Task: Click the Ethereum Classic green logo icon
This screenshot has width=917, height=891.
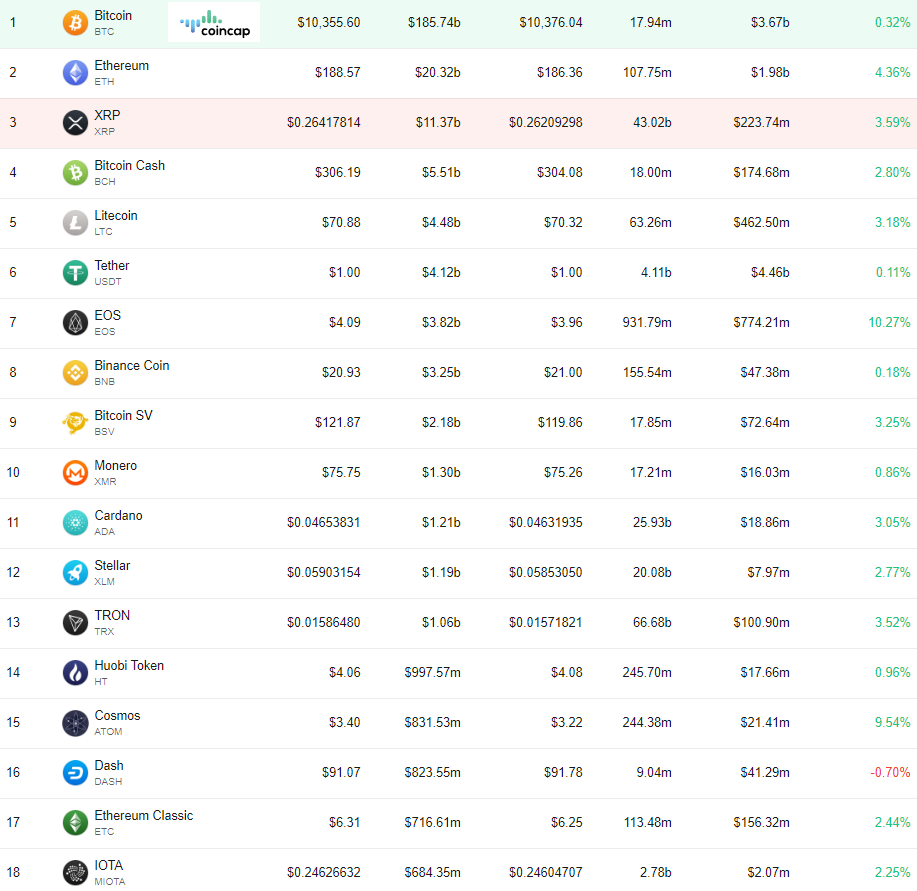Action: [75, 823]
